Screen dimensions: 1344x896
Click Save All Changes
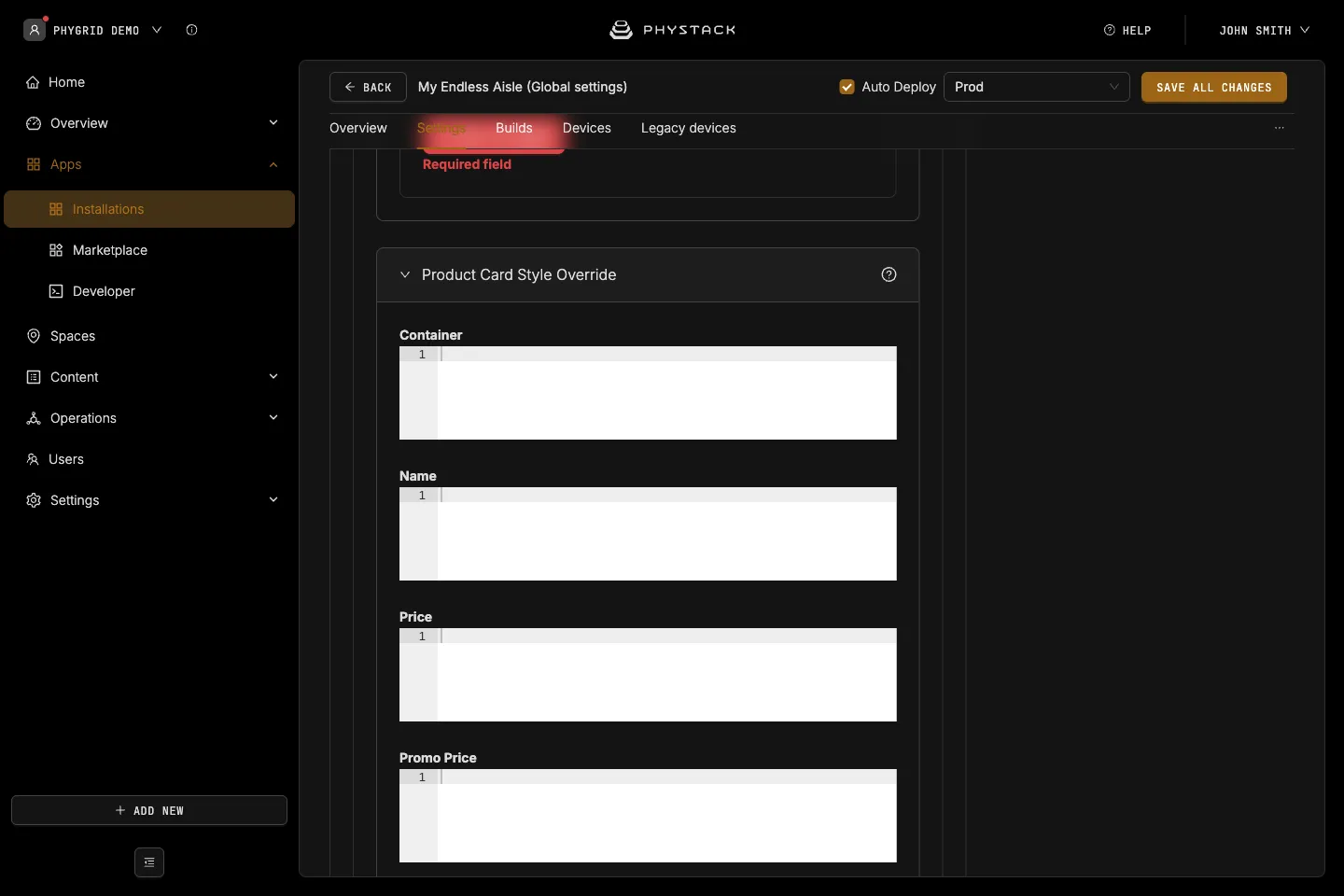click(x=1214, y=87)
